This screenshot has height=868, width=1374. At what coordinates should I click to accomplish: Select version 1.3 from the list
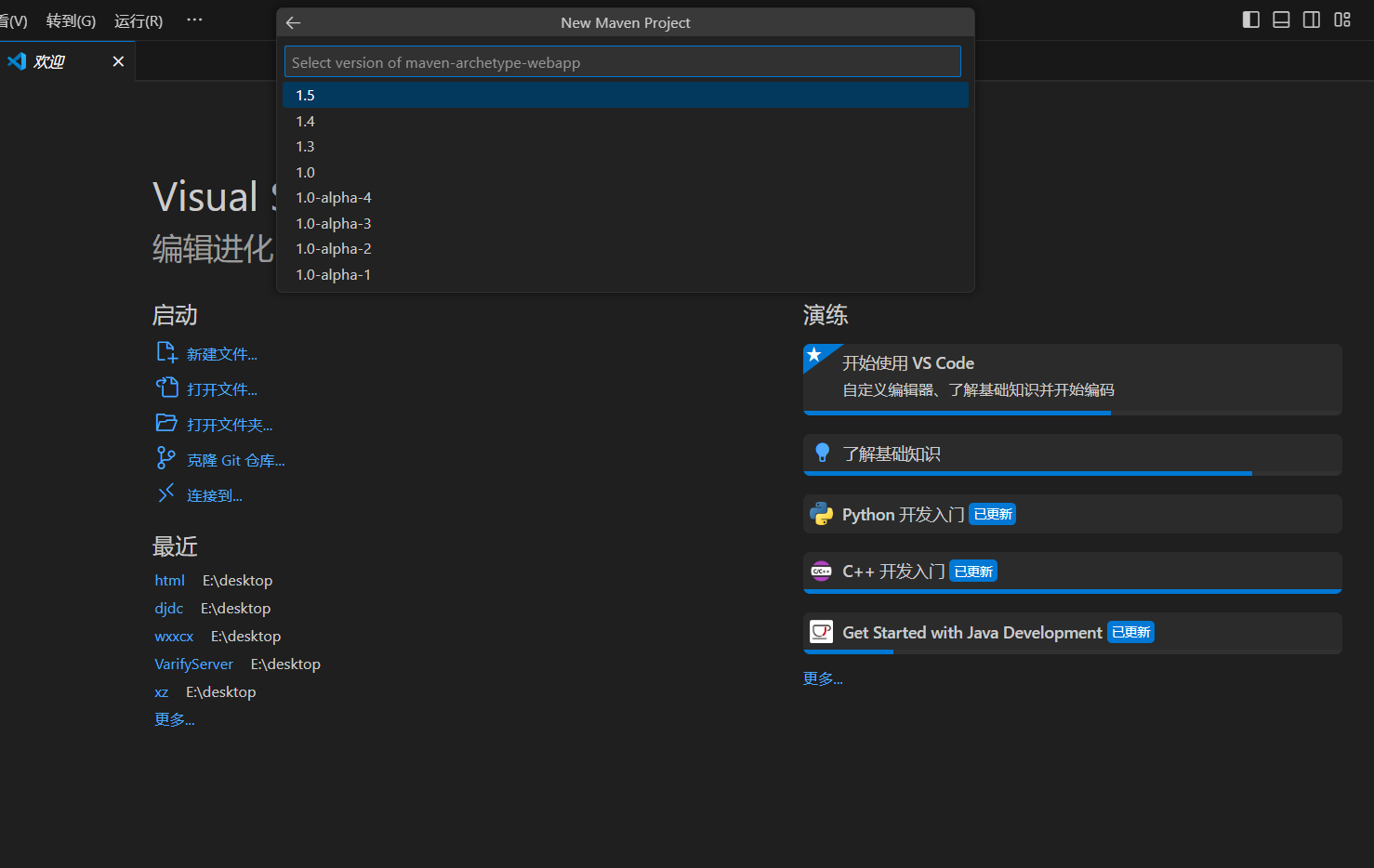[626, 146]
